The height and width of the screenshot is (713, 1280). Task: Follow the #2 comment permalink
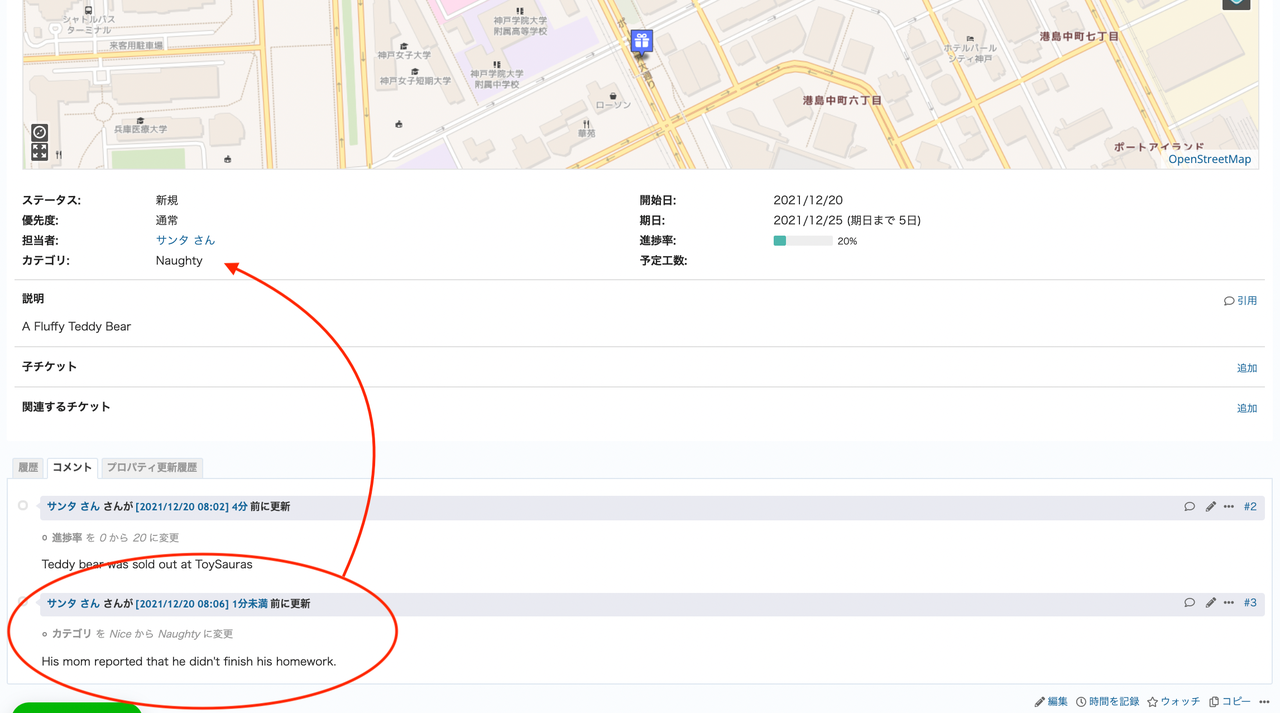(1250, 507)
